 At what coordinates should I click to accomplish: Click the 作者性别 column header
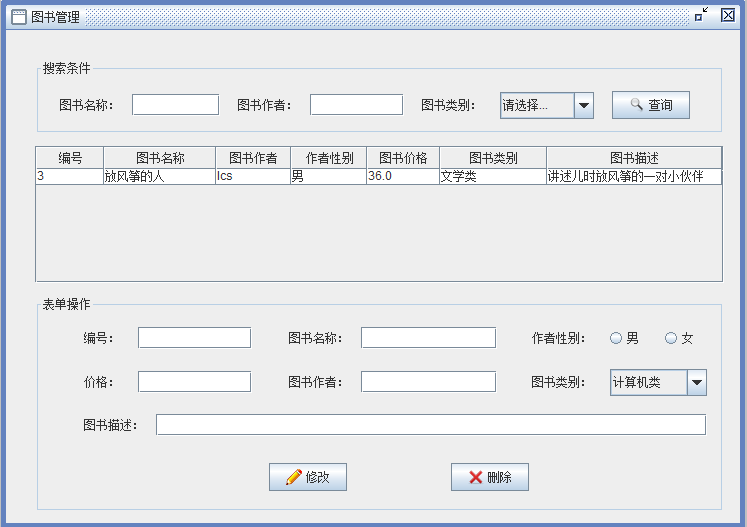tap(329, 158)
